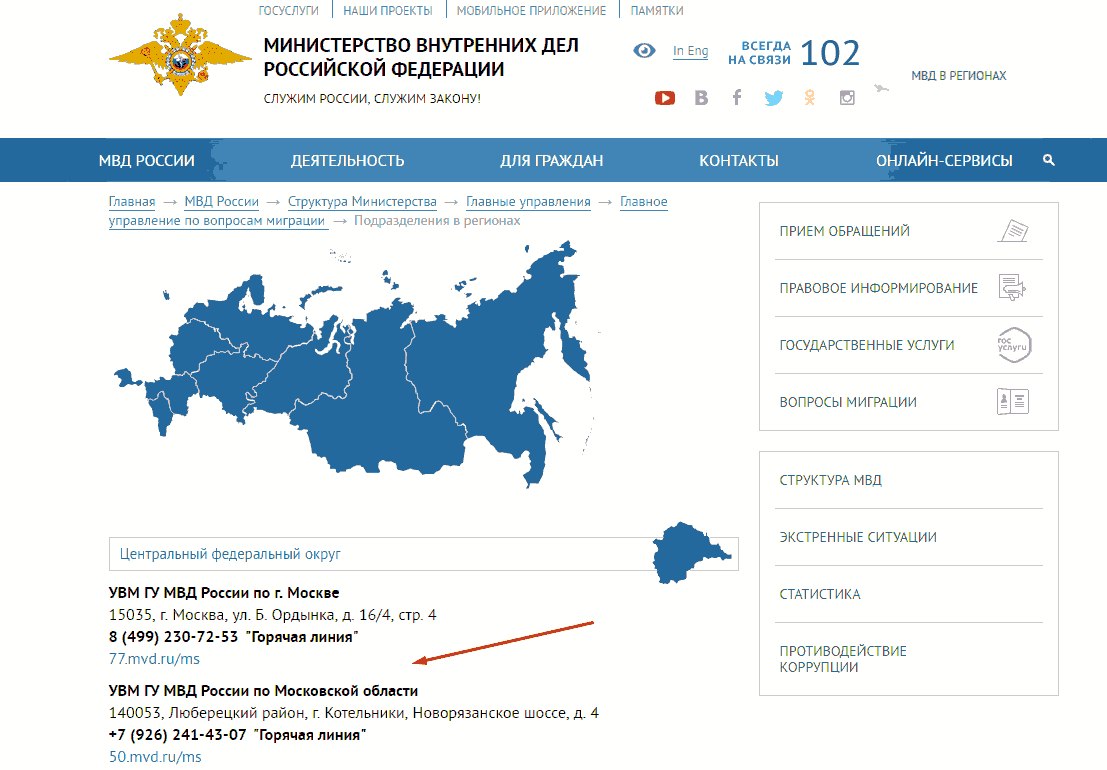The image size is (1107, 770).
Task: Toggle the visually impaired eye icon
Action: pyautogui.click(x=644, y=51)
